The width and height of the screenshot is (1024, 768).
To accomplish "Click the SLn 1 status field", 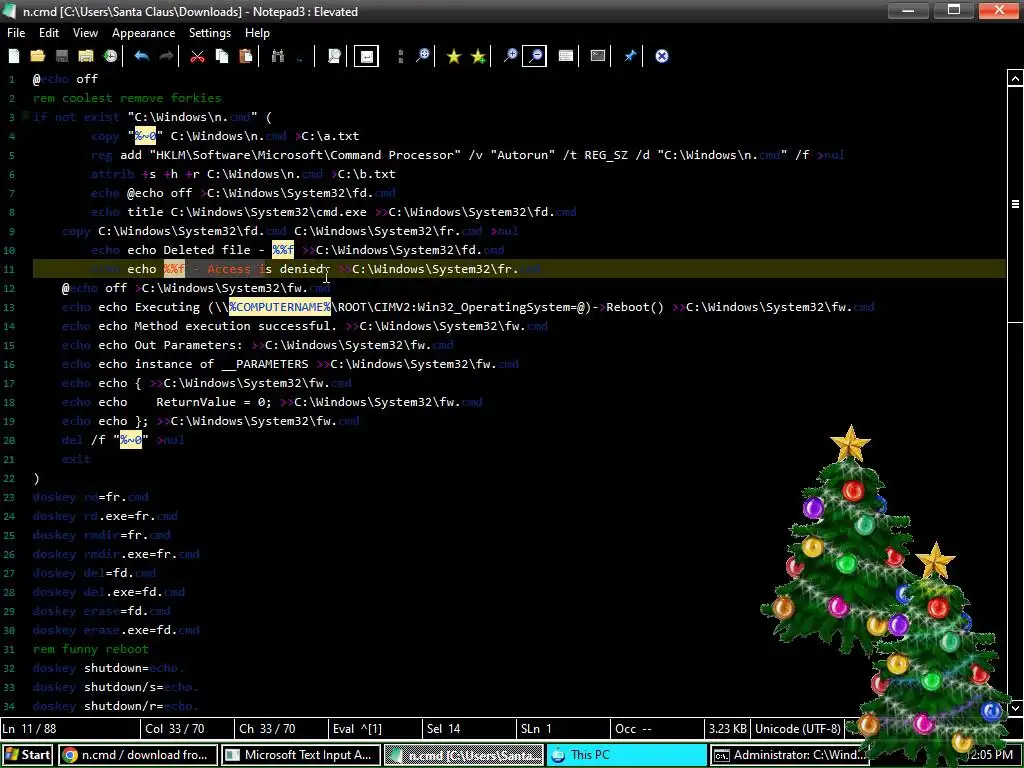I will [x=563, y=728].
